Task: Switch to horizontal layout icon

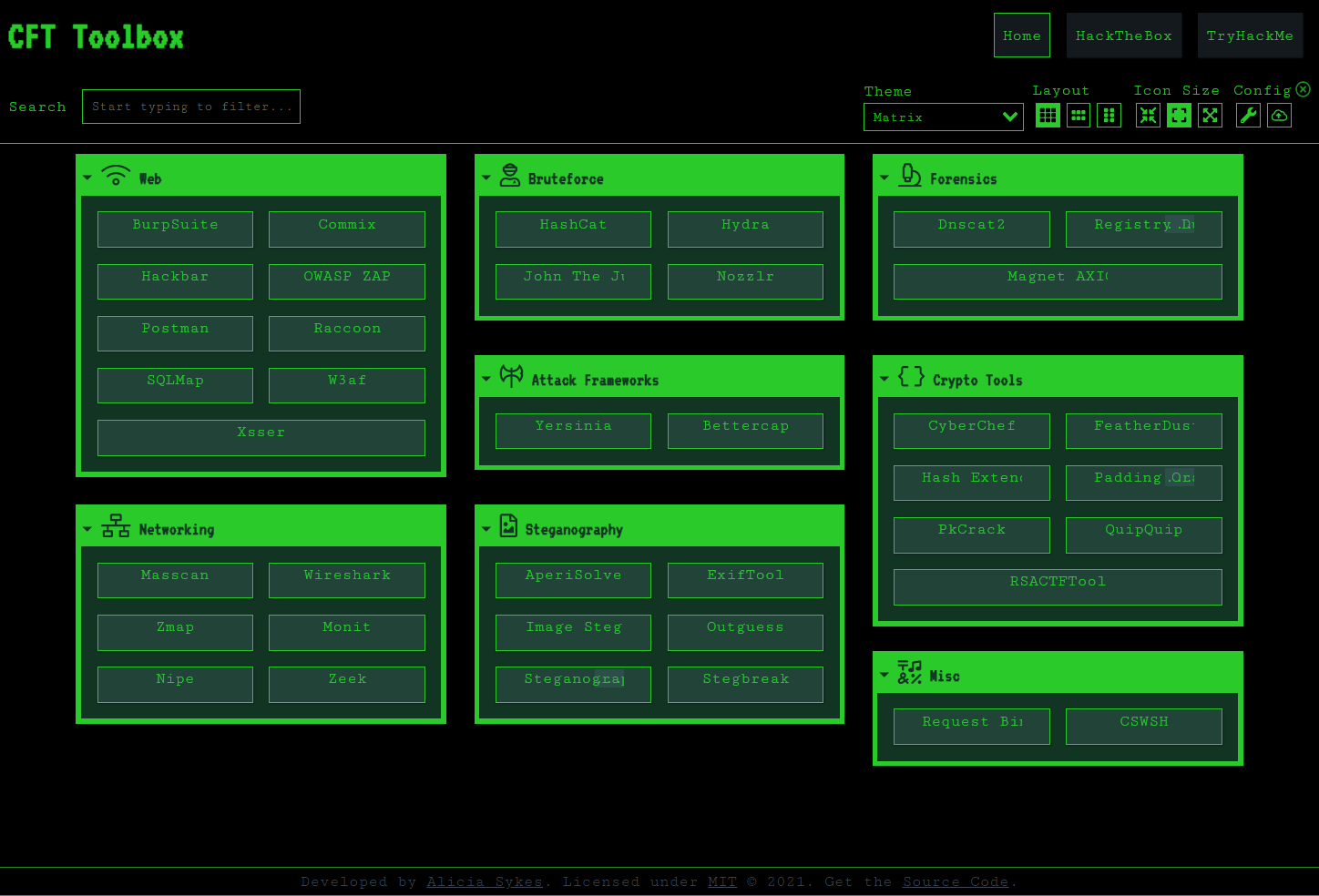Action: tap(1079, 116)
